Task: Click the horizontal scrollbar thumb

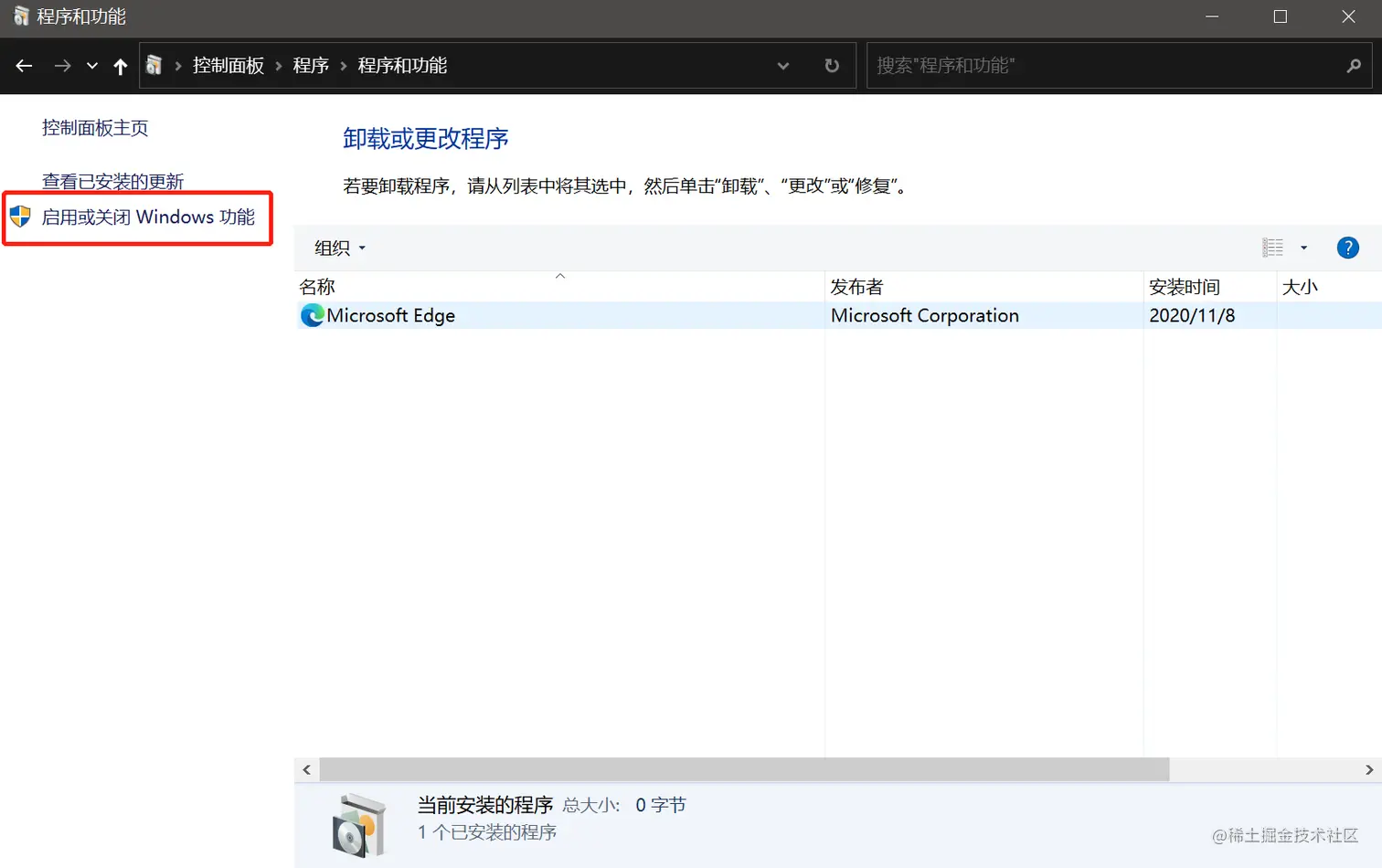Action: 744,770
